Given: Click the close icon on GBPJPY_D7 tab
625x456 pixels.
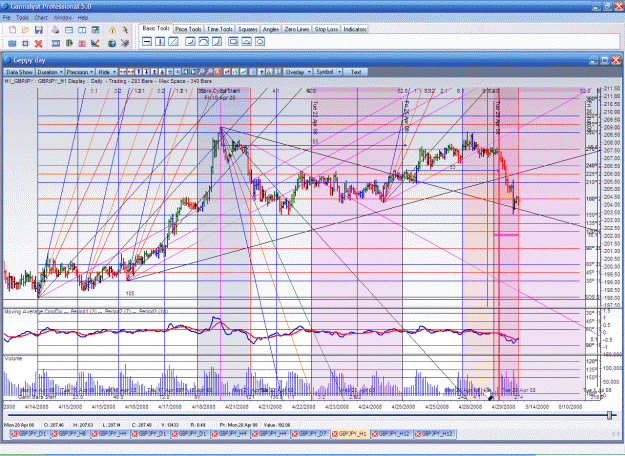Looking at the screenshot, I should pyautogui.click(x=294, y=434).
